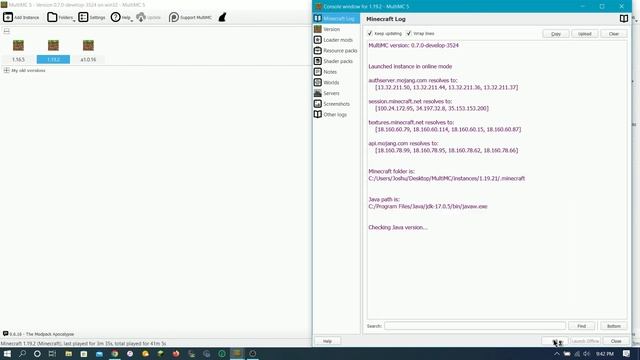Open Google Chrome from taskbar
Image resolution: width=640 pixels, height=360 pixels.
click(x=115, y=353)
